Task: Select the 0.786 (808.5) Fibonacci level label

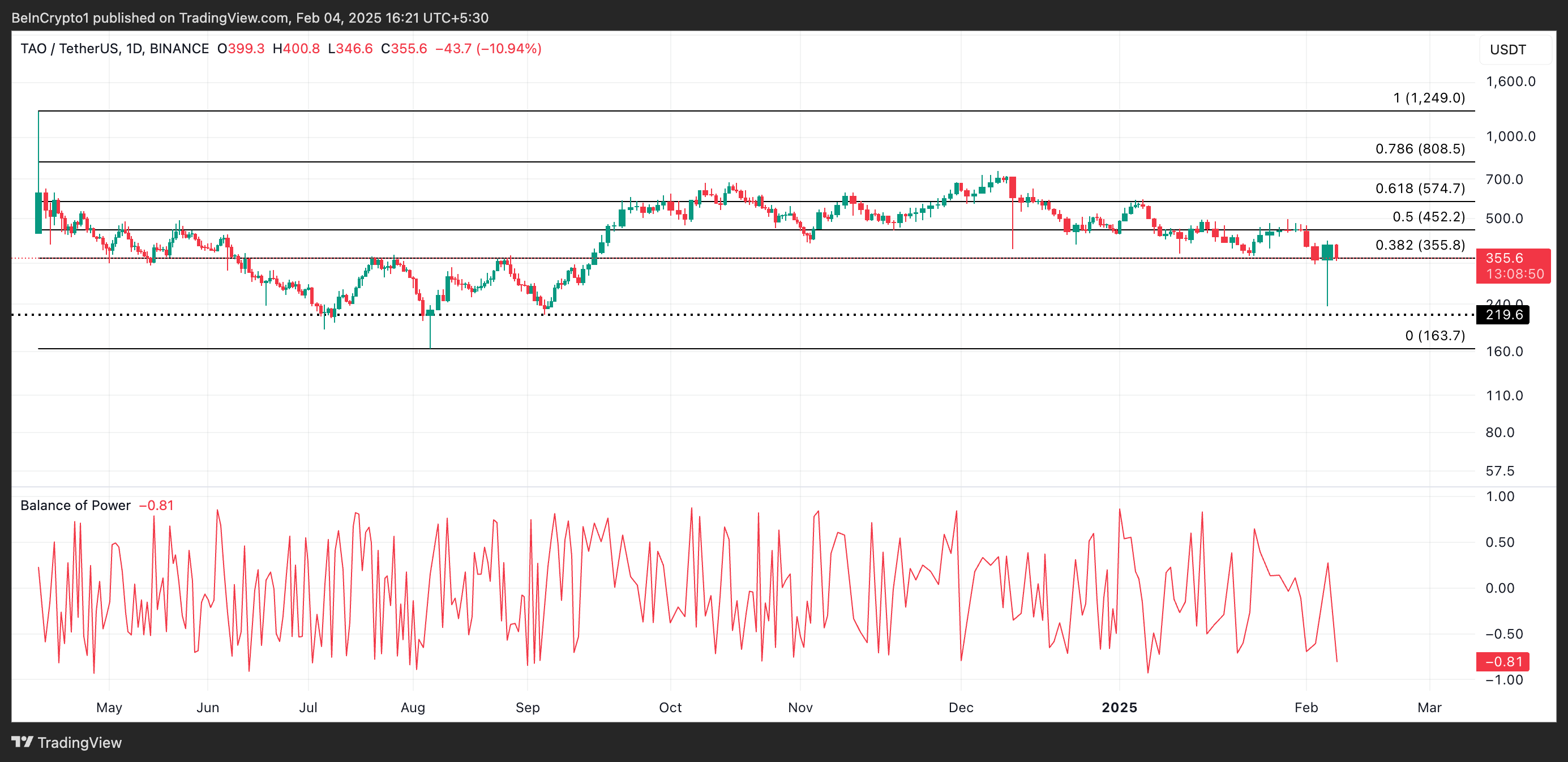Action: [x=1420, y=148]
